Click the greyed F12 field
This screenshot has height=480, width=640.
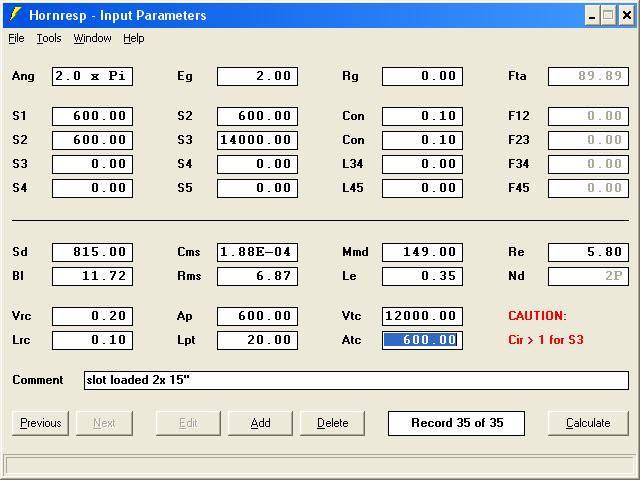click(588, 116)
